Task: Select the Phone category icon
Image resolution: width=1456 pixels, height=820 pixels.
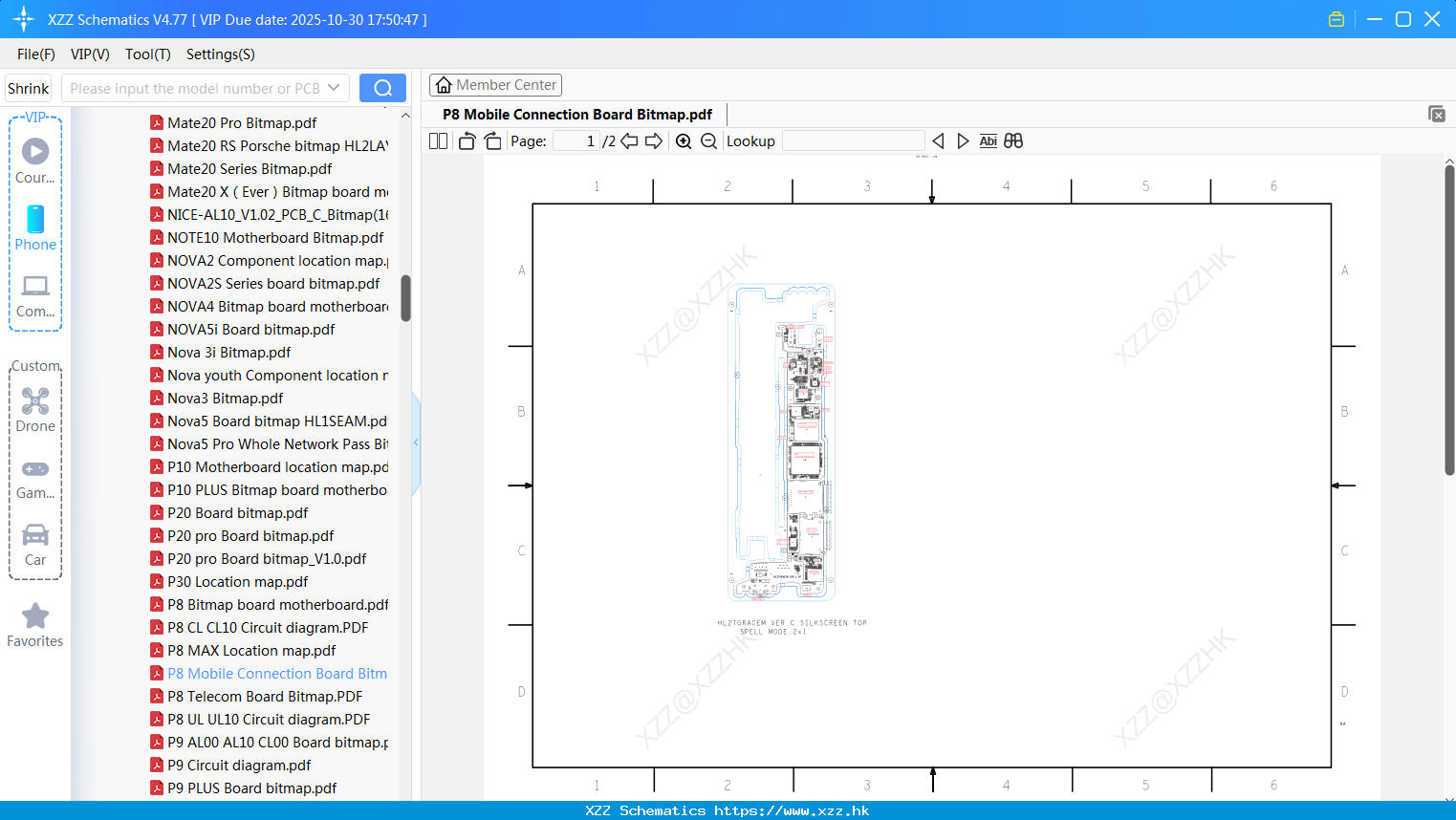Action: (x=35, y=227)
